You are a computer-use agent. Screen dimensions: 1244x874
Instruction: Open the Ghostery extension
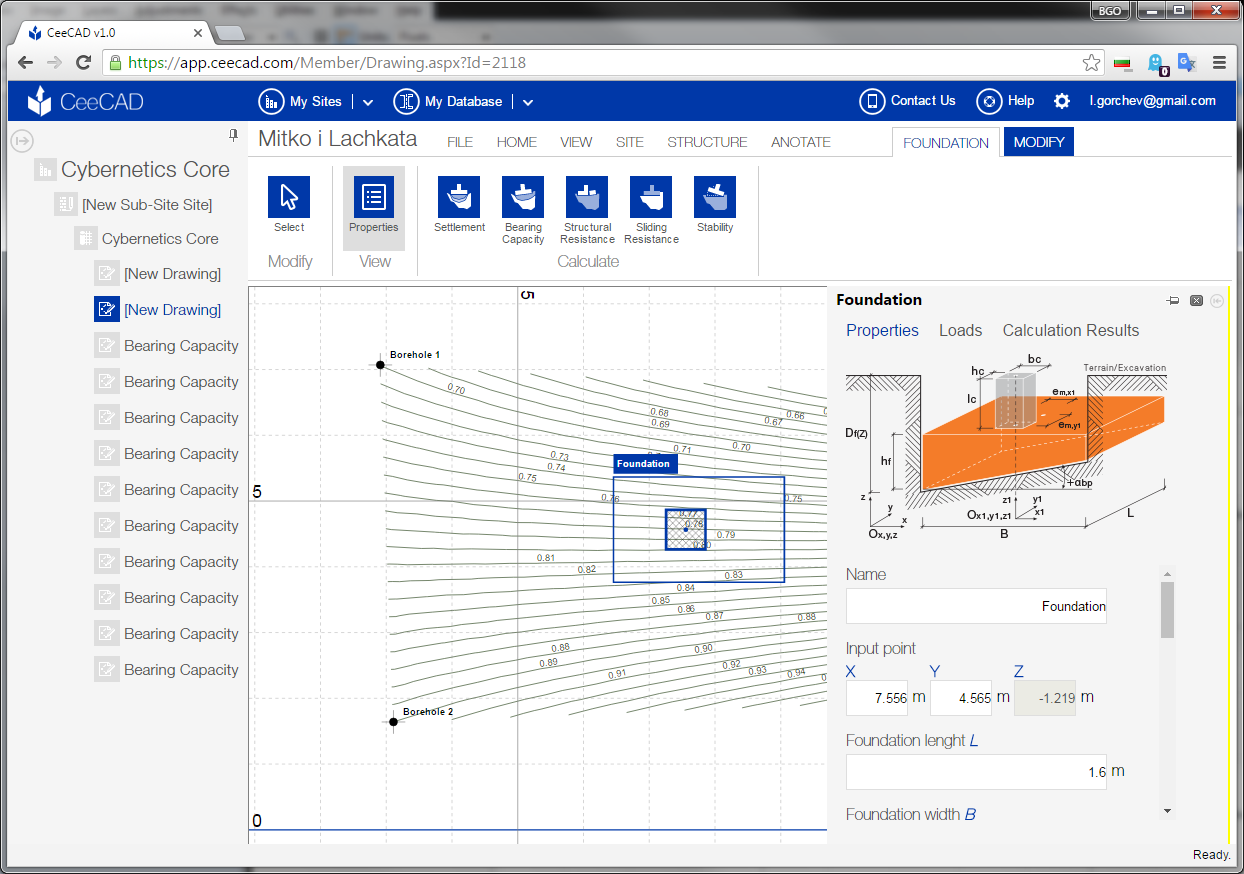pos(1157,64)
